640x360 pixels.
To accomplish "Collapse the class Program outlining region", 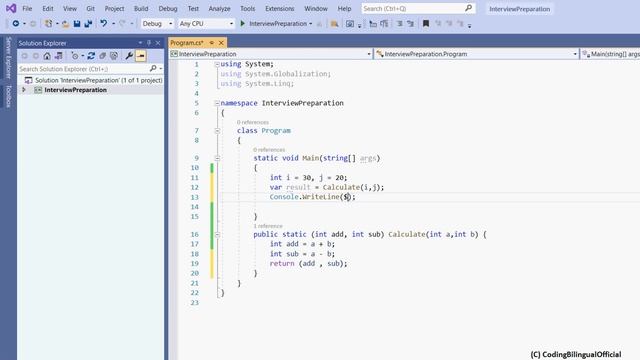I will tap(217, 131).
